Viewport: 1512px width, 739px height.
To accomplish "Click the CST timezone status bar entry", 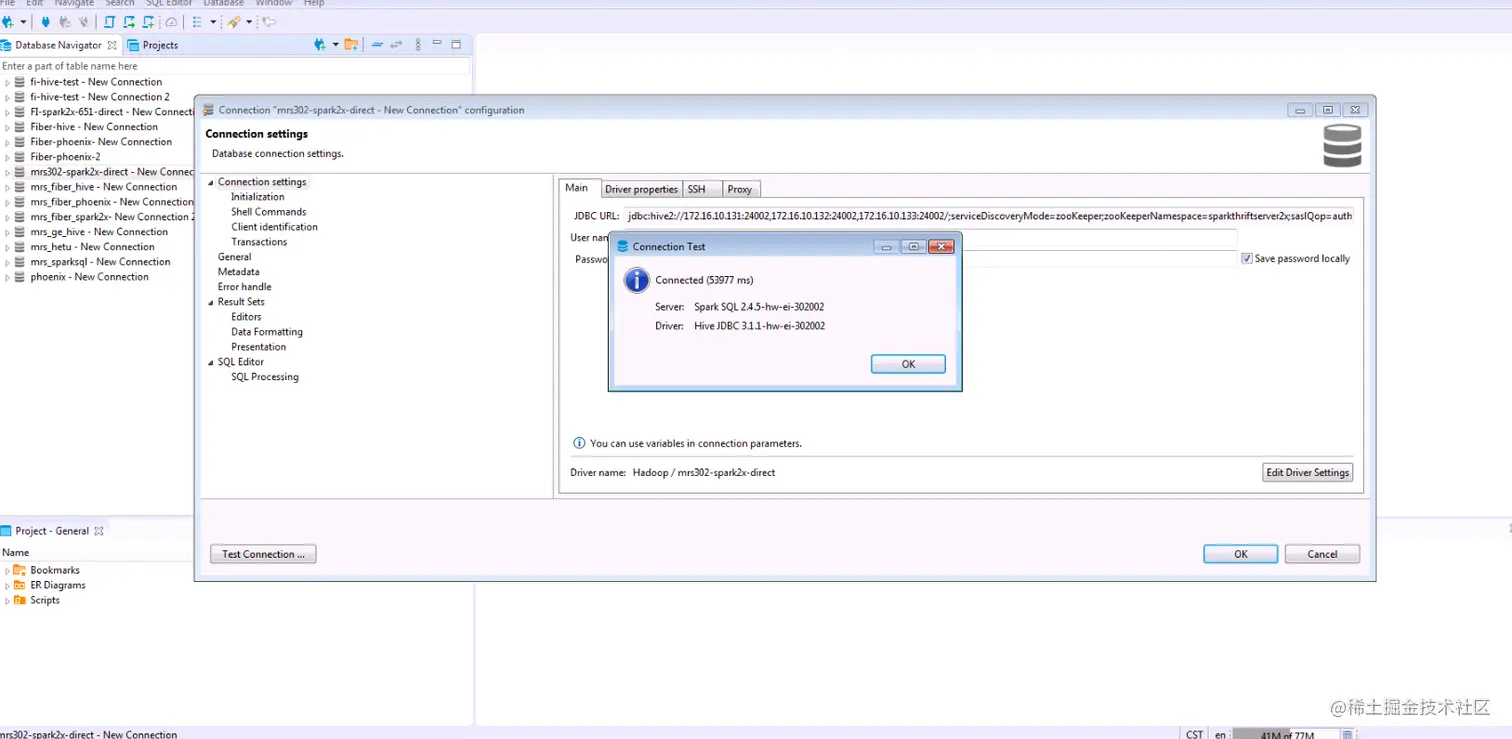I will (x=1195, y=734).
